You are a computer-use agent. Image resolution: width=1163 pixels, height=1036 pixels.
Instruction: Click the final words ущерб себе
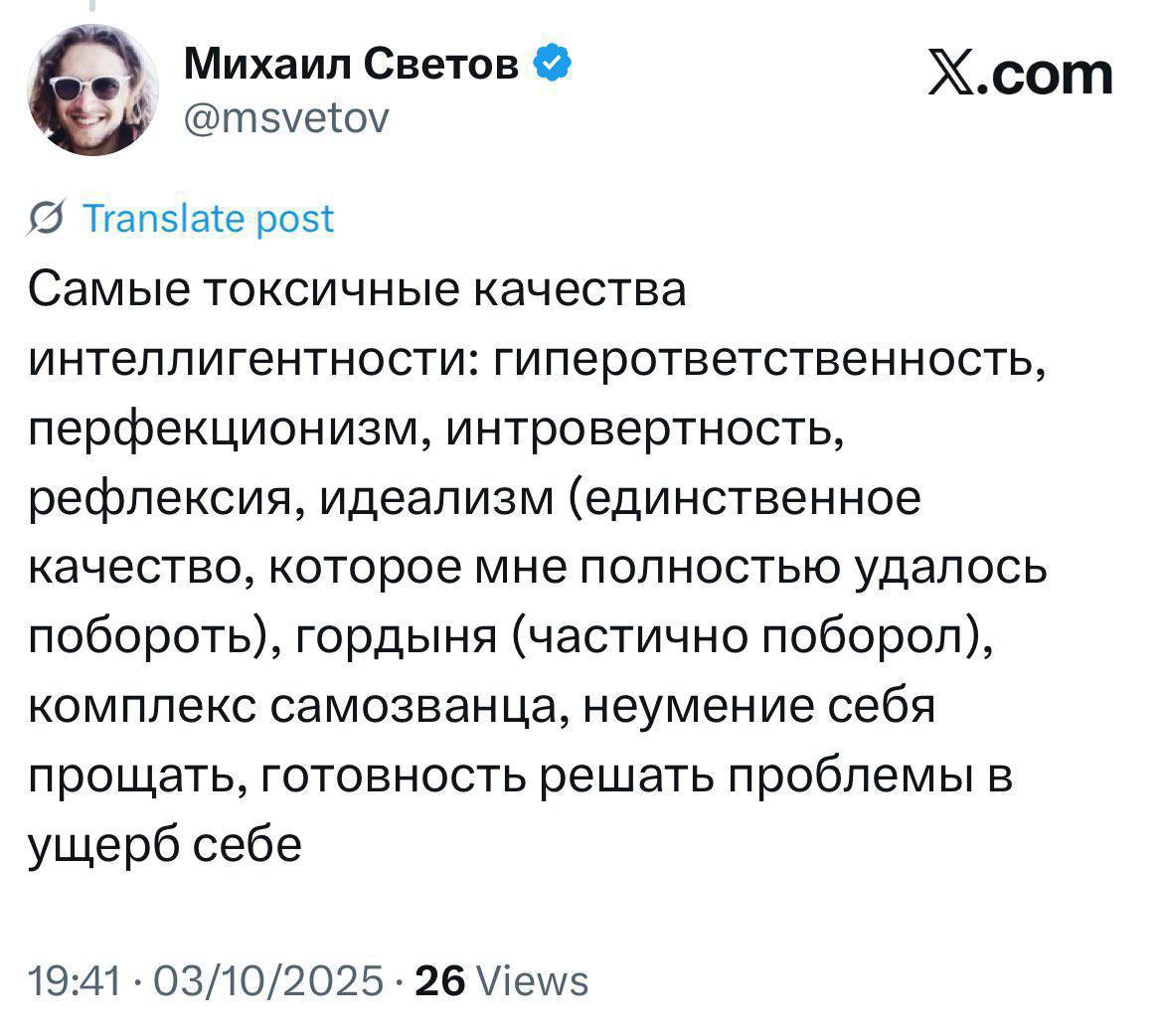tap(165, 846)
